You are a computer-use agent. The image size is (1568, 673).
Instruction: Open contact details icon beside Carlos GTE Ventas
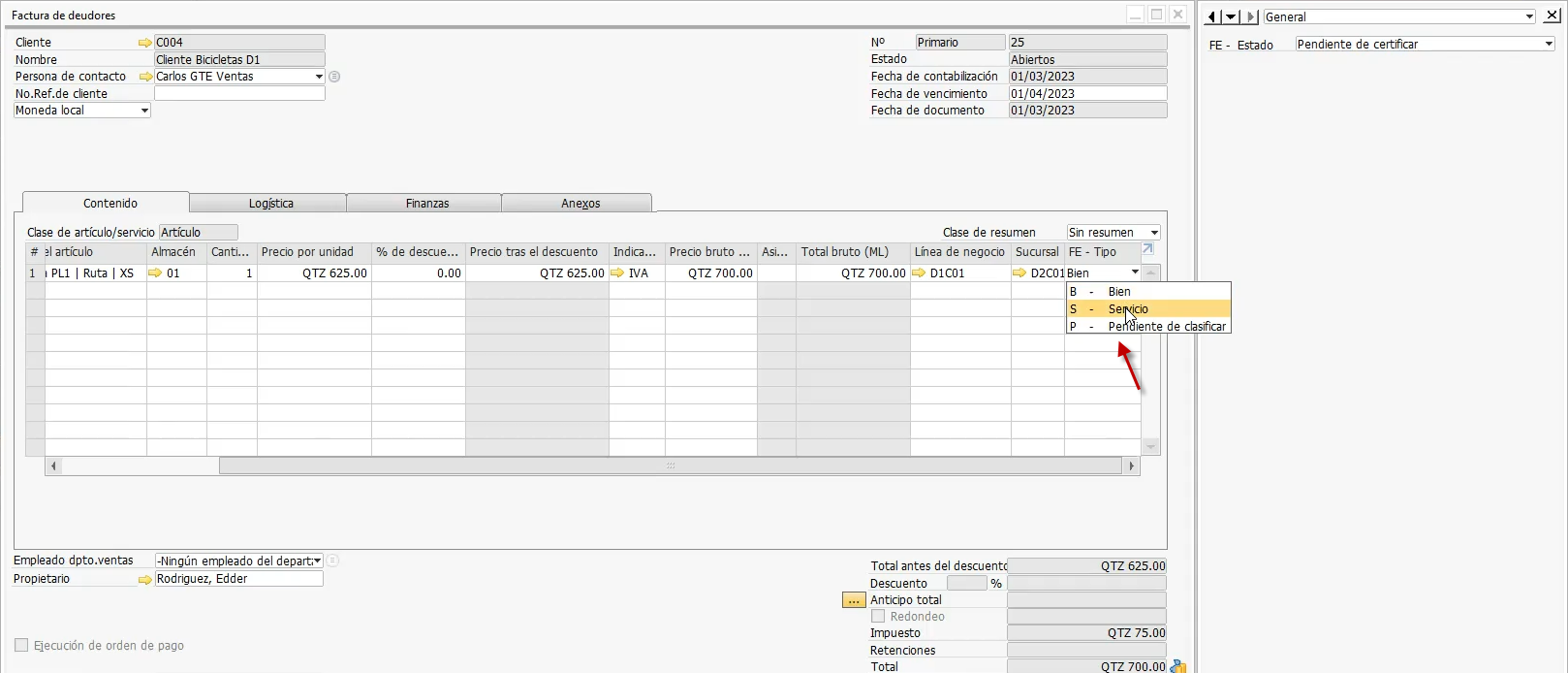[334, 77]
